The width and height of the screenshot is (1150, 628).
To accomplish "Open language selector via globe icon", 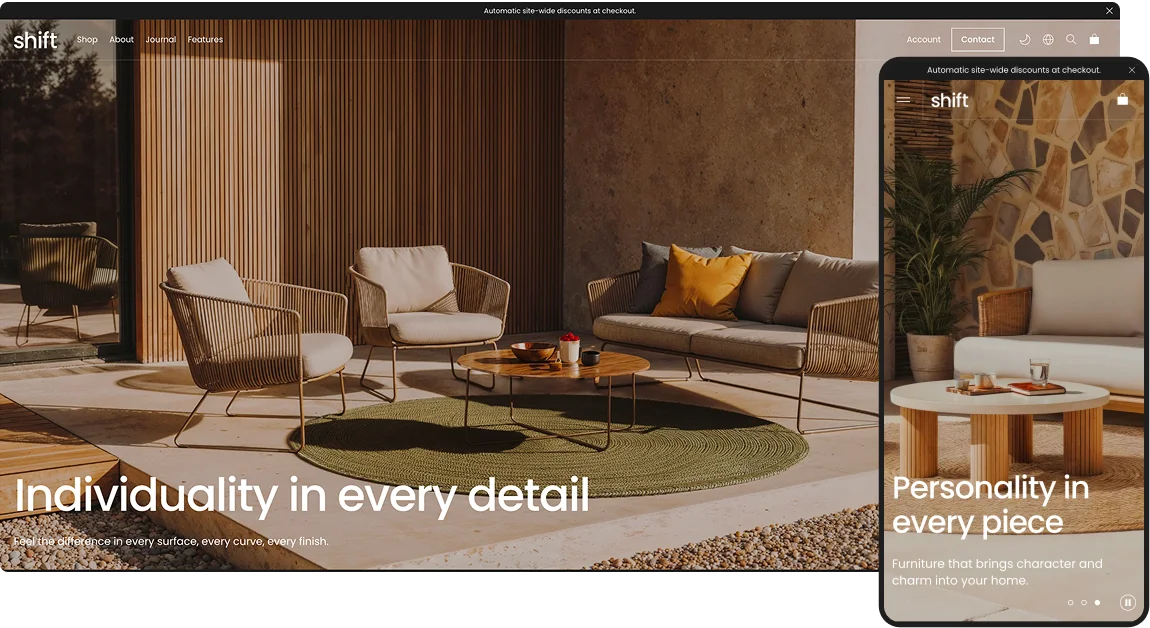I will 1048,40.
